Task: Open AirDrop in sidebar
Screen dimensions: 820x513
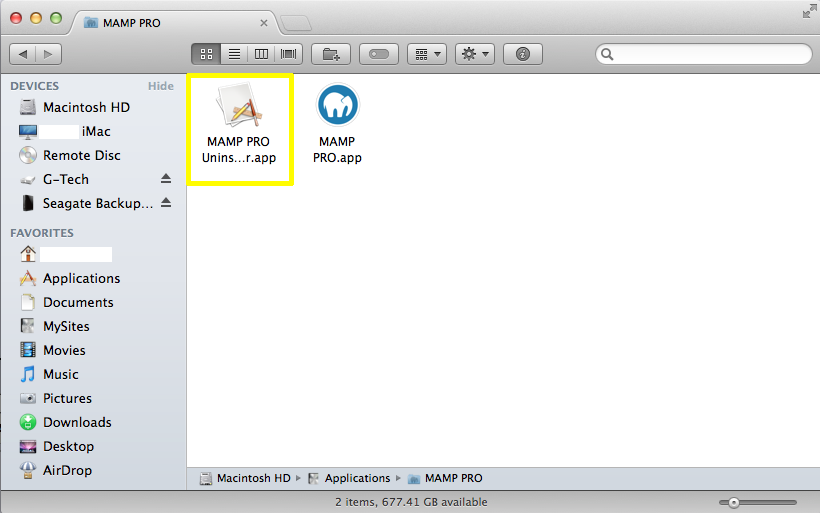Action: pyautogui.click(x=67, y=471)
